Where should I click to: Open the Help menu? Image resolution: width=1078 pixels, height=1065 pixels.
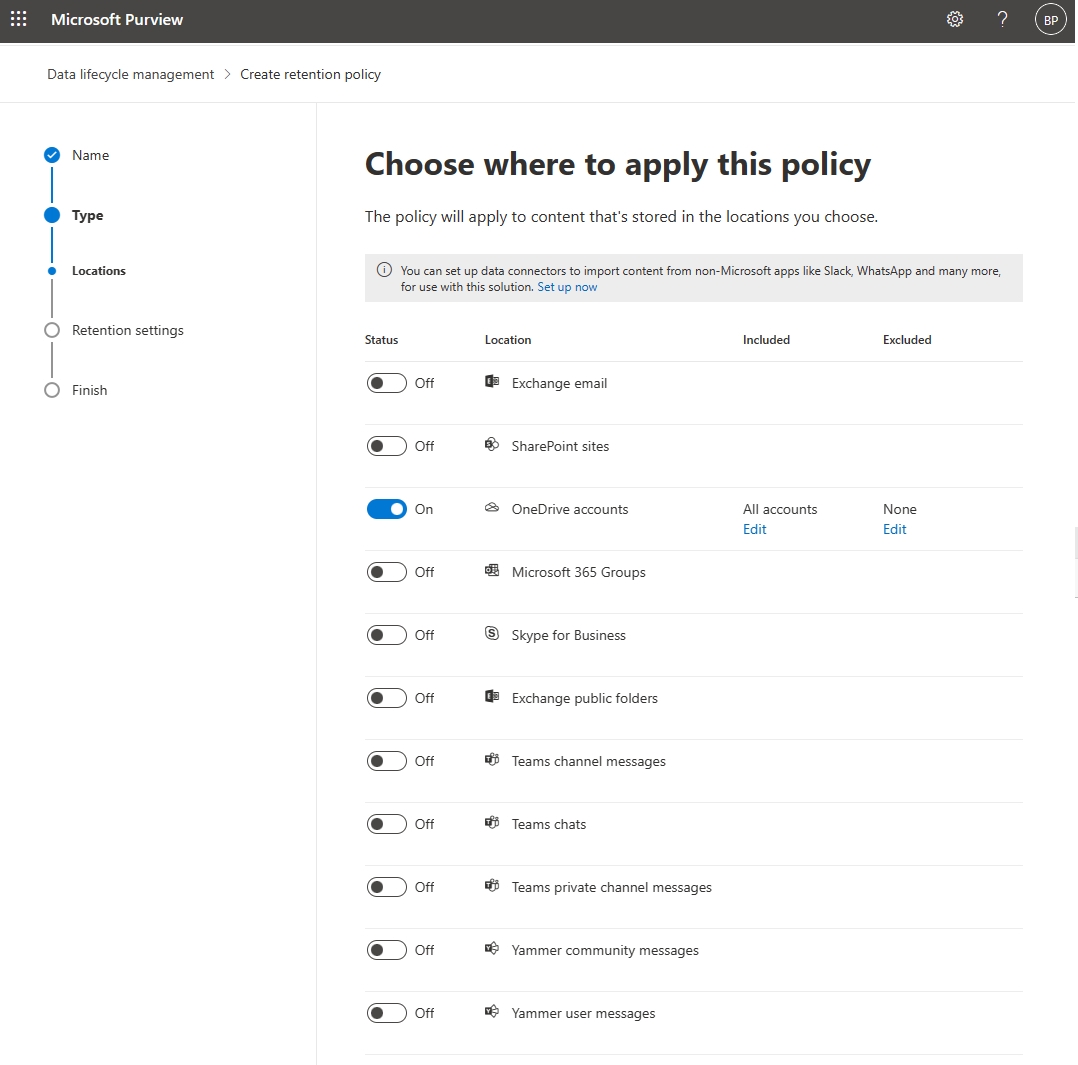click(1002, 19)
